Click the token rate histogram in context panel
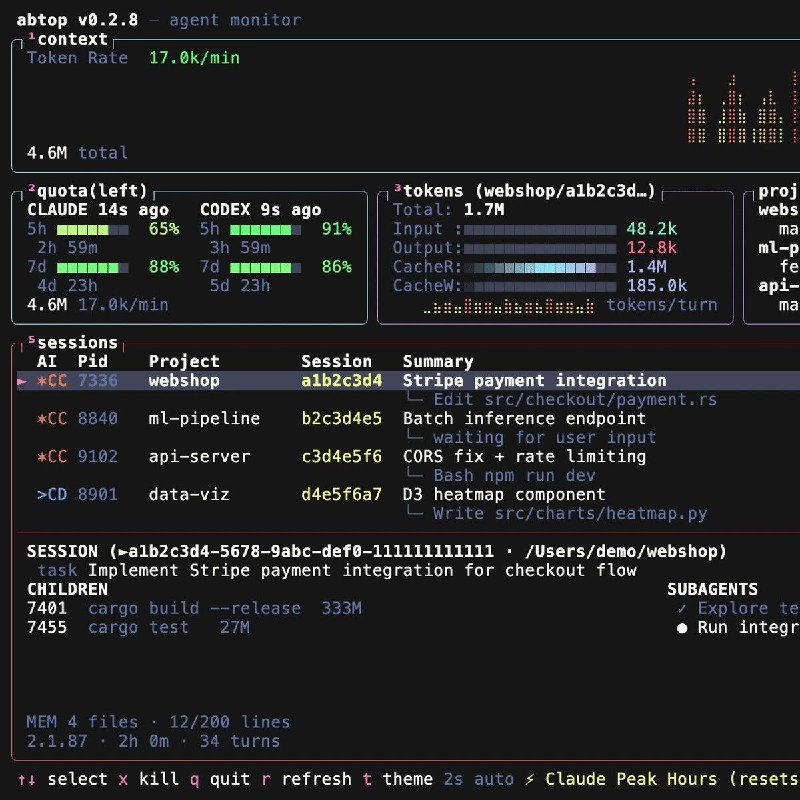The image size is (800, 800). (x=743, y=107)
